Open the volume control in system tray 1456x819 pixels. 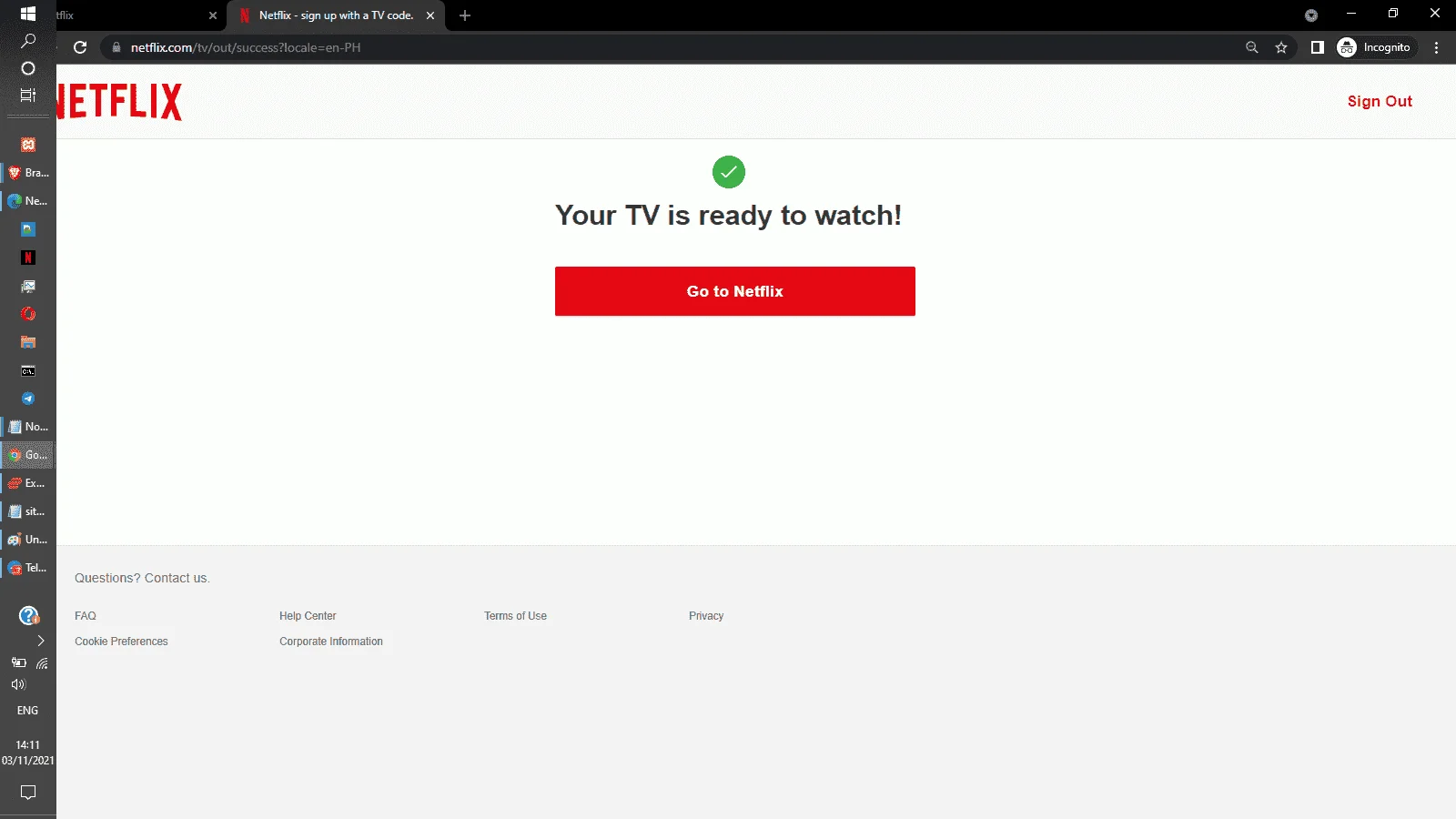pos(18,684)
